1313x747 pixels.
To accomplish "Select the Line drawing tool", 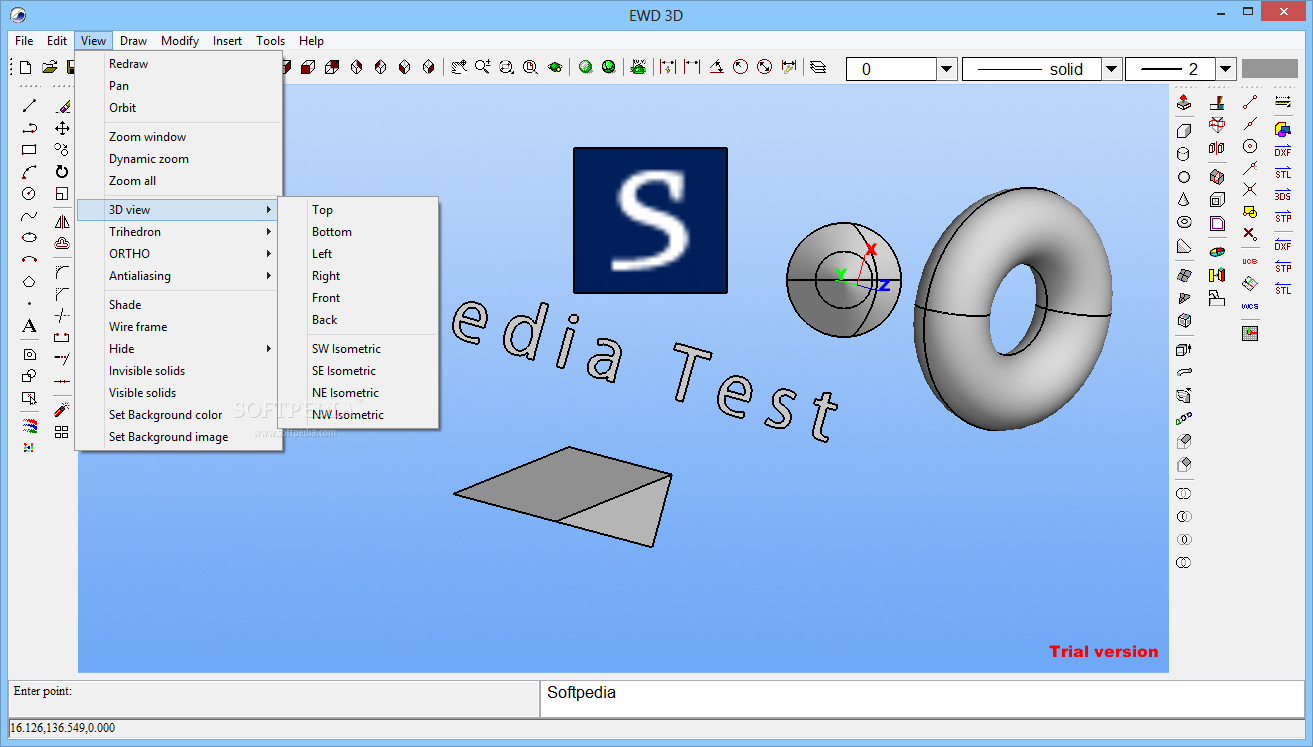I will (29, 105).
